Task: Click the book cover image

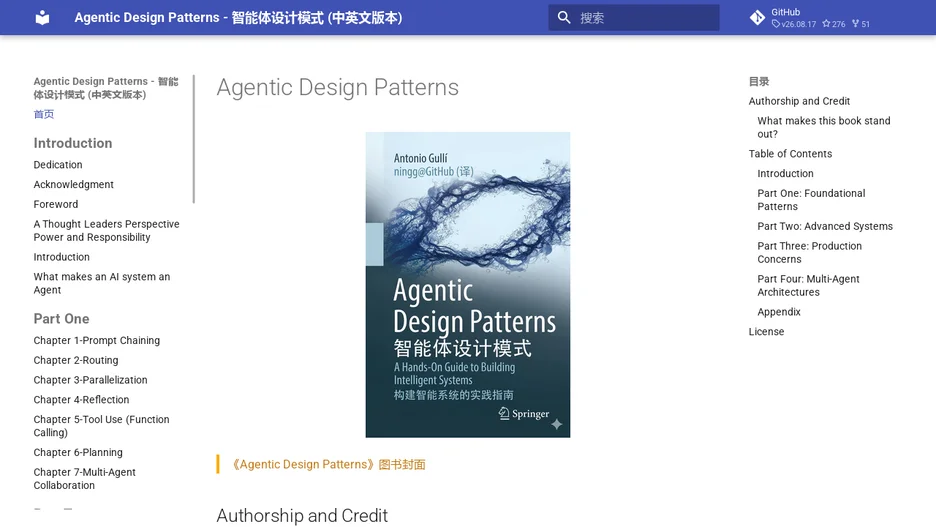Action: 467,285
